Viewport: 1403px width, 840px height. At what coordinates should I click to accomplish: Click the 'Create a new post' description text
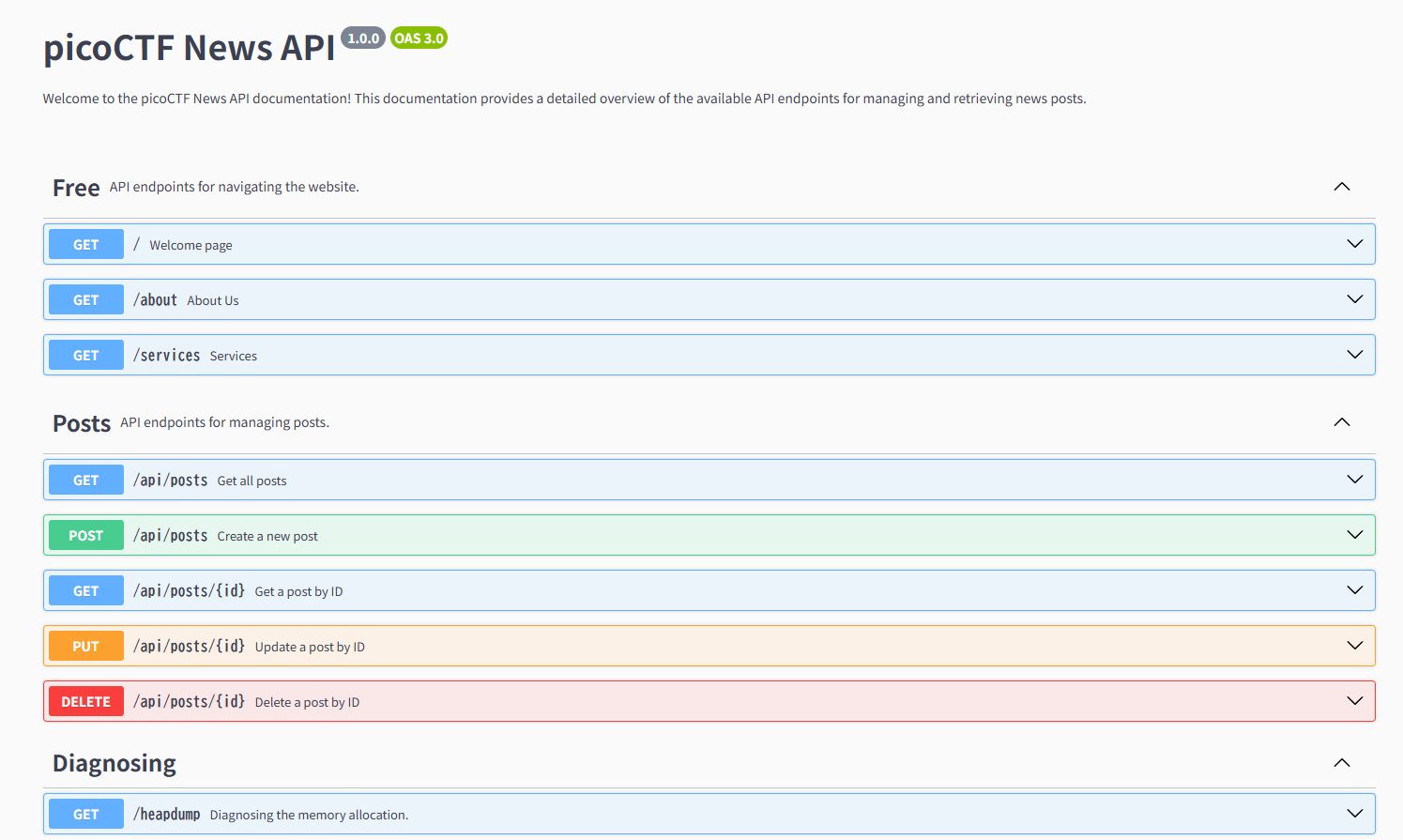[267, 536]
